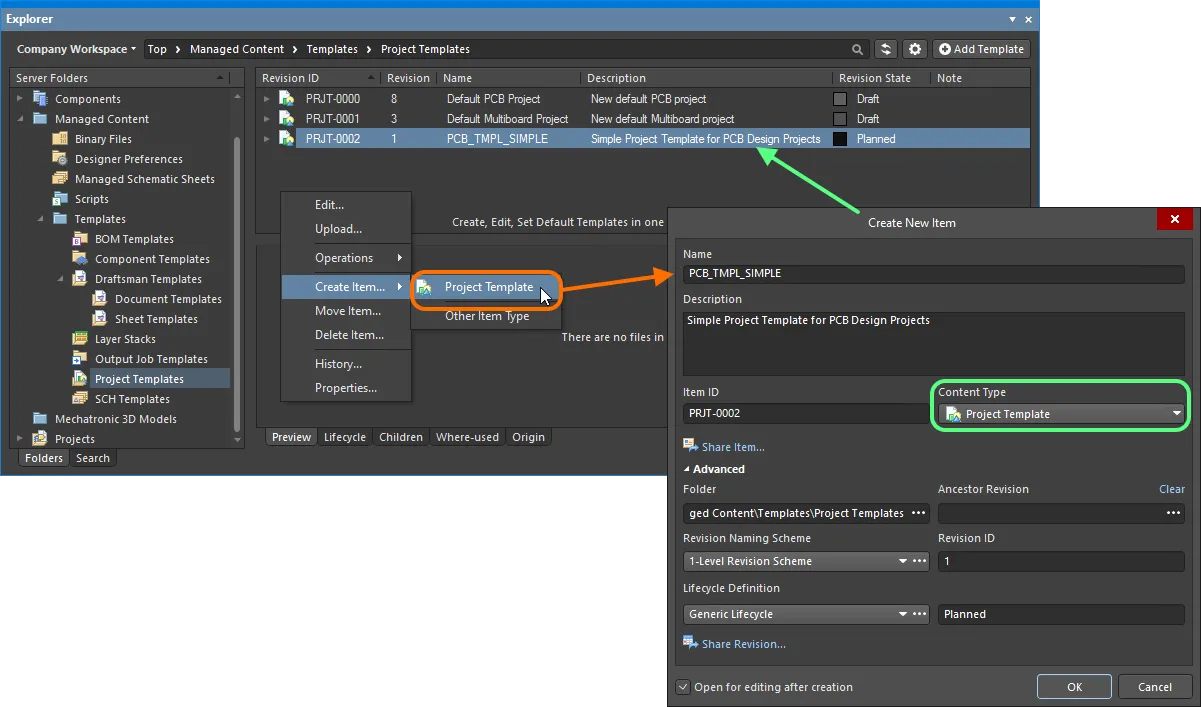Click the Share Revision icon
1201x707 pixels.
pos(690,642)
